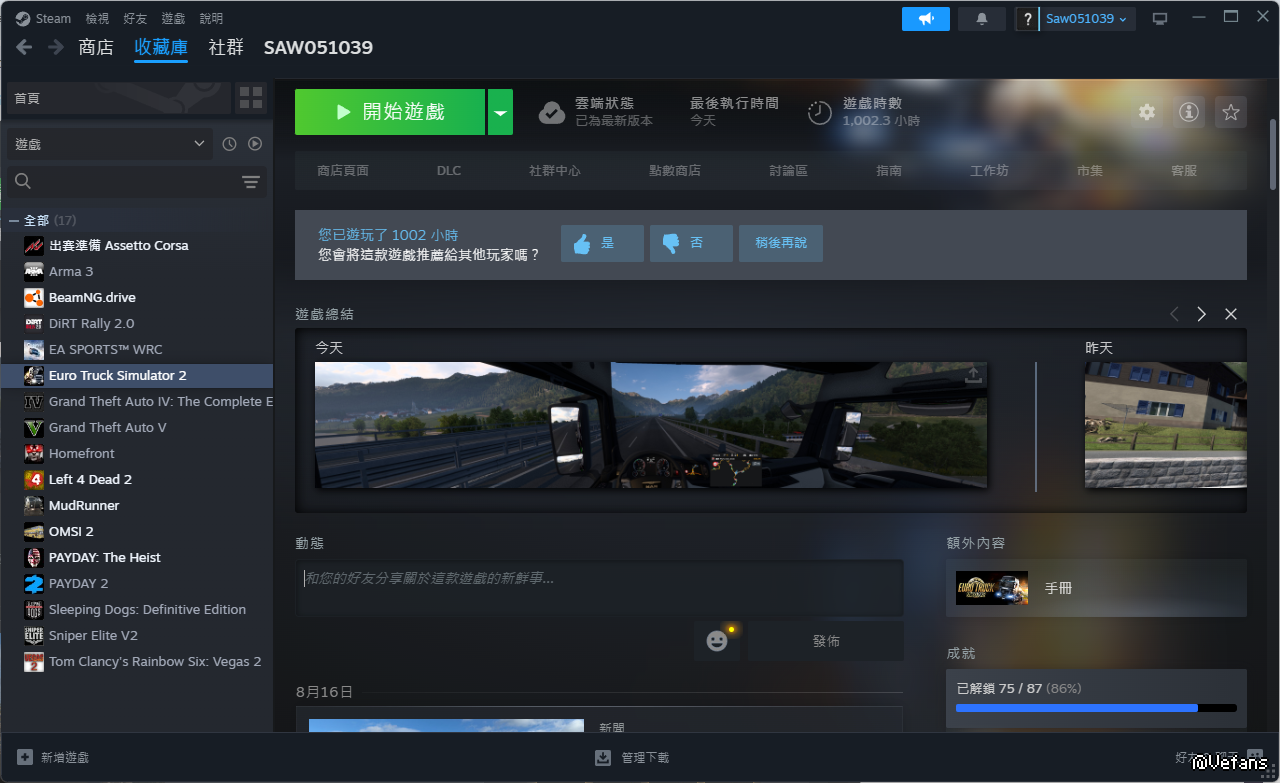
Task: Go to the 社群 tab
Action: coord(226,47)
